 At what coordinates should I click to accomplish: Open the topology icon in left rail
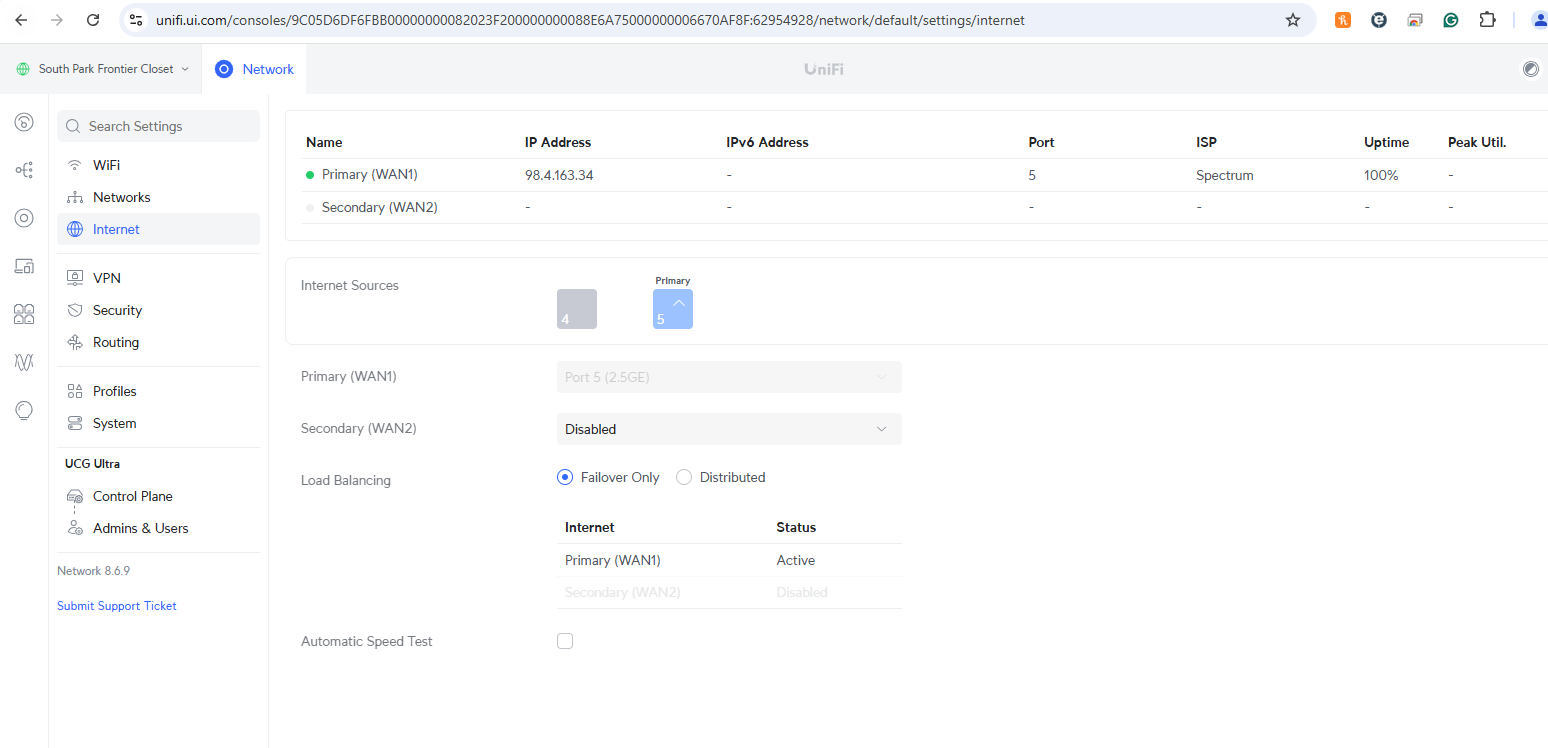(x=24, y=170)
